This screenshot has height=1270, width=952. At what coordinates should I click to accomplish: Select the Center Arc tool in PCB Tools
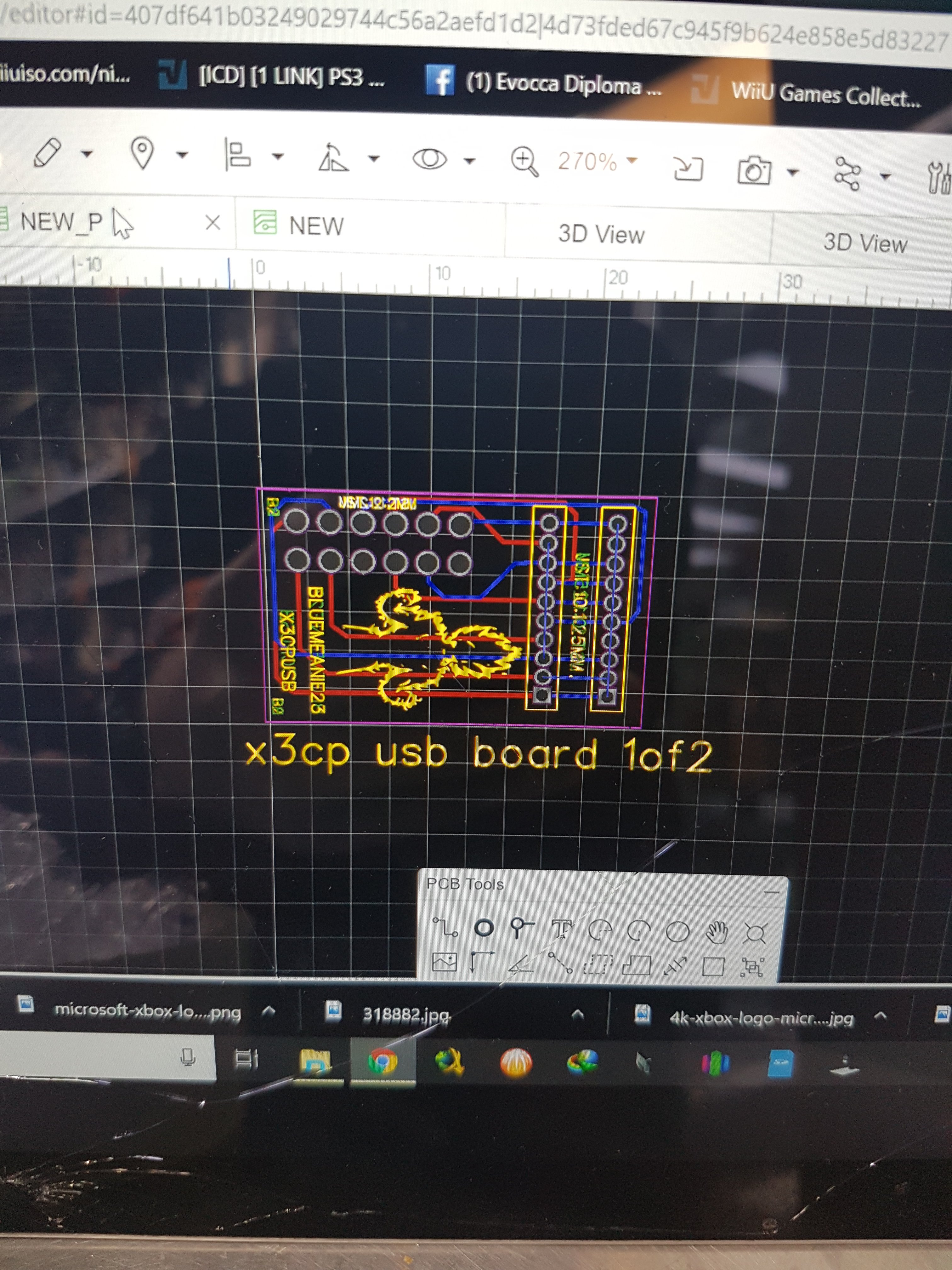(x=638, y=931)
